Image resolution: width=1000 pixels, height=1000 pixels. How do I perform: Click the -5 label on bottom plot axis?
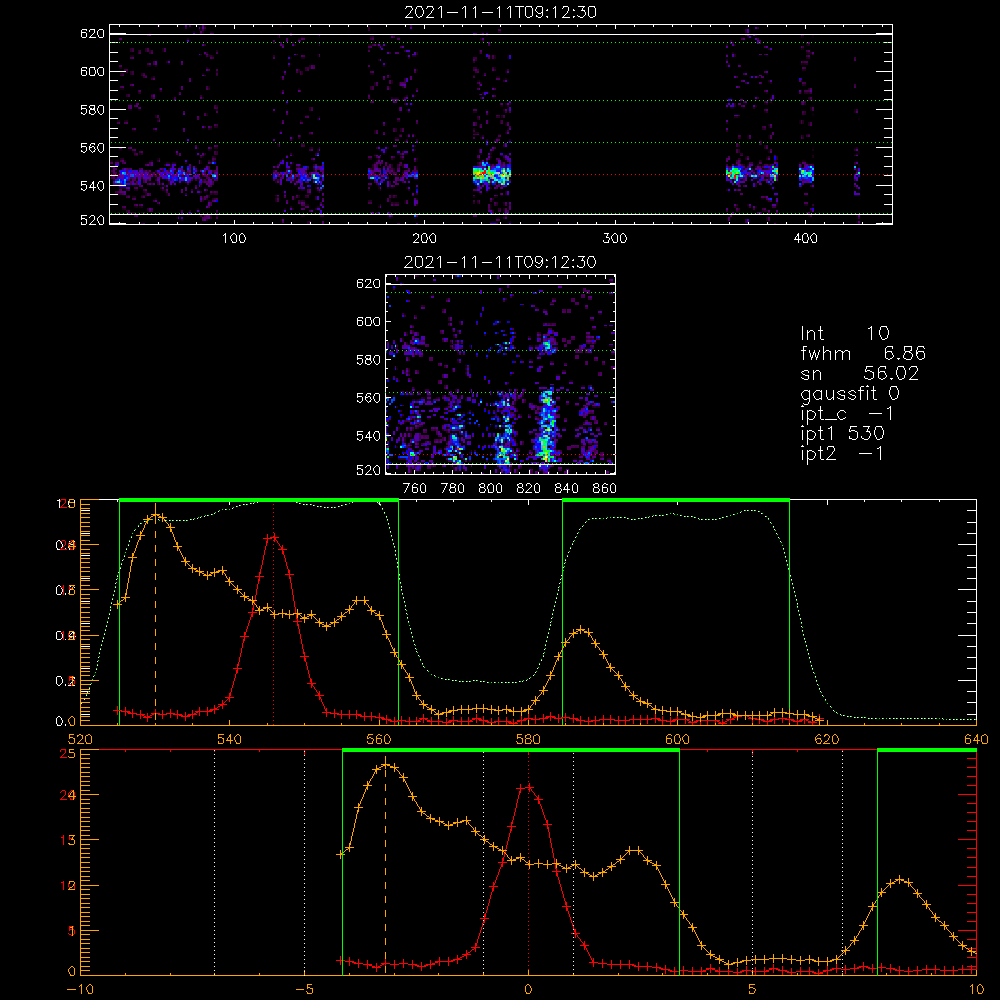point(304,990)
